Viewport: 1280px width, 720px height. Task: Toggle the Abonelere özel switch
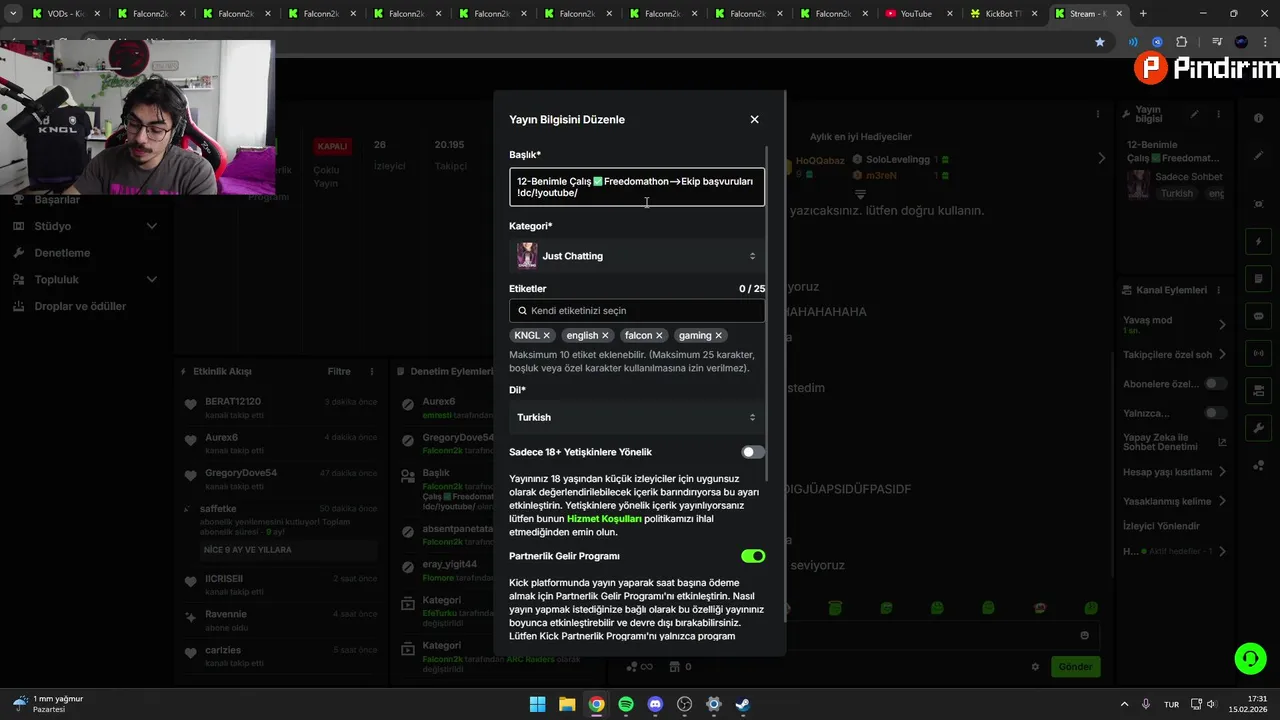pos(1215,384)
